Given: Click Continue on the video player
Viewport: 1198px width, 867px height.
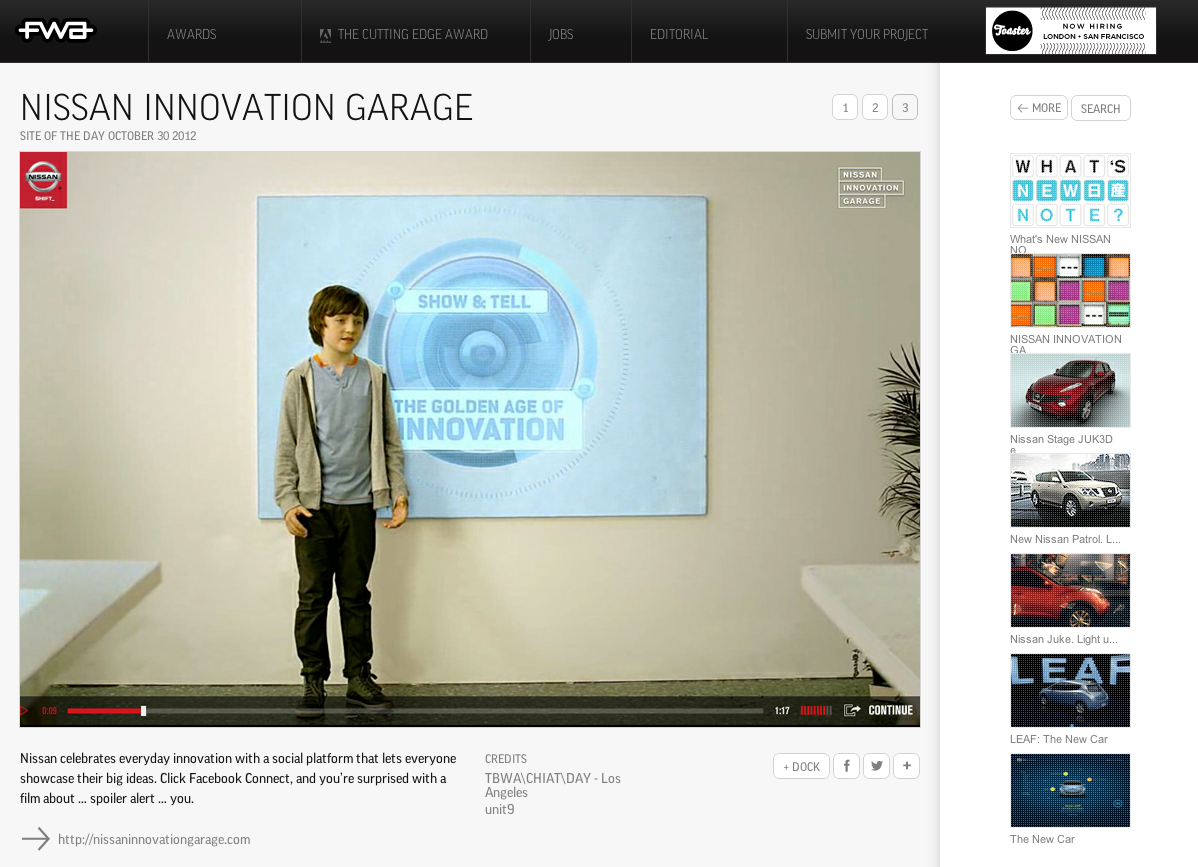Looking at the screenshot, I should pyautogui.click(x=890, y=710).
